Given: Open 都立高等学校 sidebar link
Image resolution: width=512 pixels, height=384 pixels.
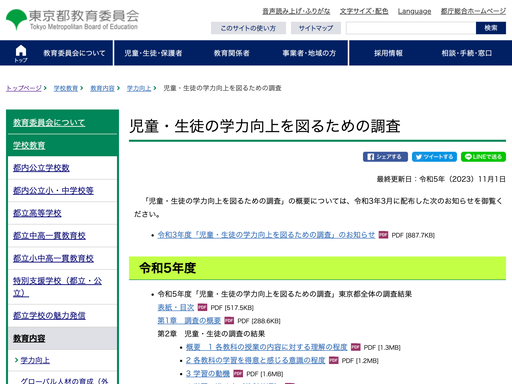Looking at the screenshot, I should [37, 213].
